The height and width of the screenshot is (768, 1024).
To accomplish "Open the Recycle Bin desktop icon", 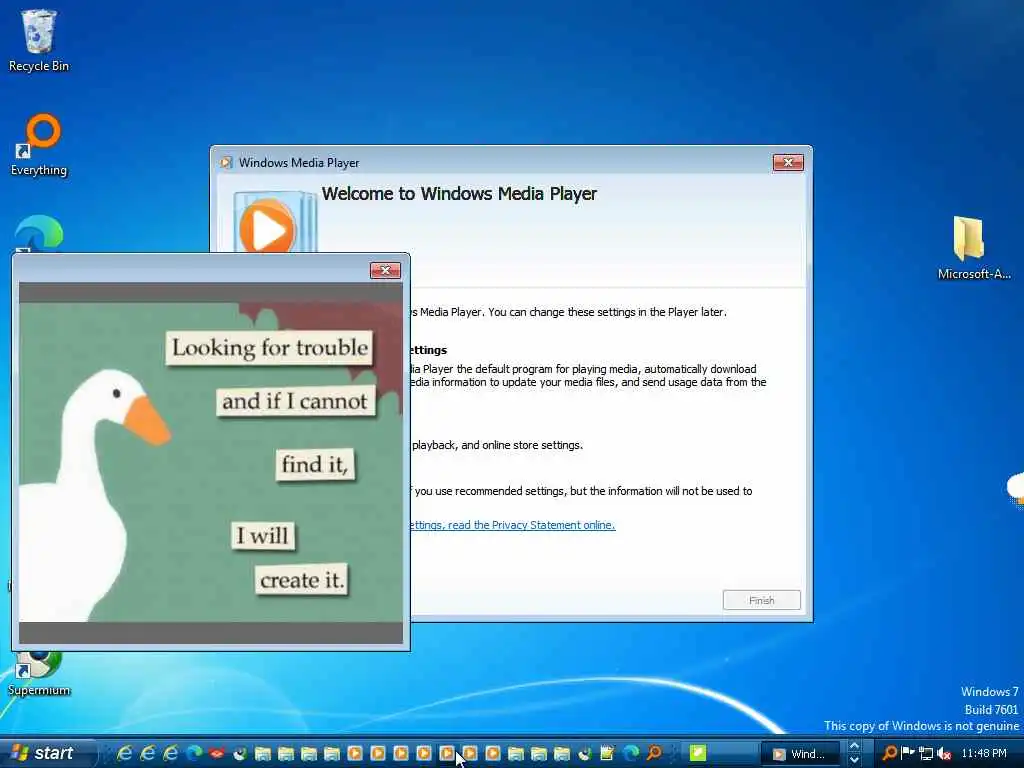I will (x=39, y=40).
